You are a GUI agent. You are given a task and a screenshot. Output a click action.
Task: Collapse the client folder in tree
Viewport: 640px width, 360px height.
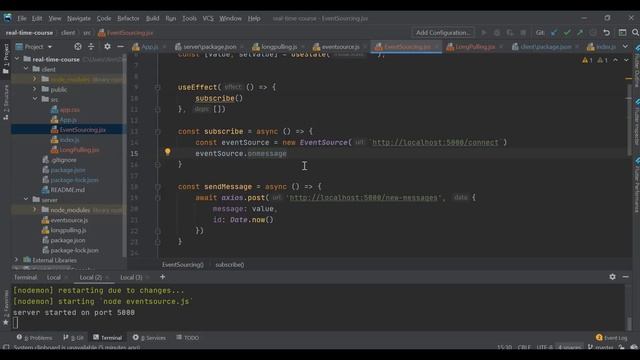pos(26,69)
